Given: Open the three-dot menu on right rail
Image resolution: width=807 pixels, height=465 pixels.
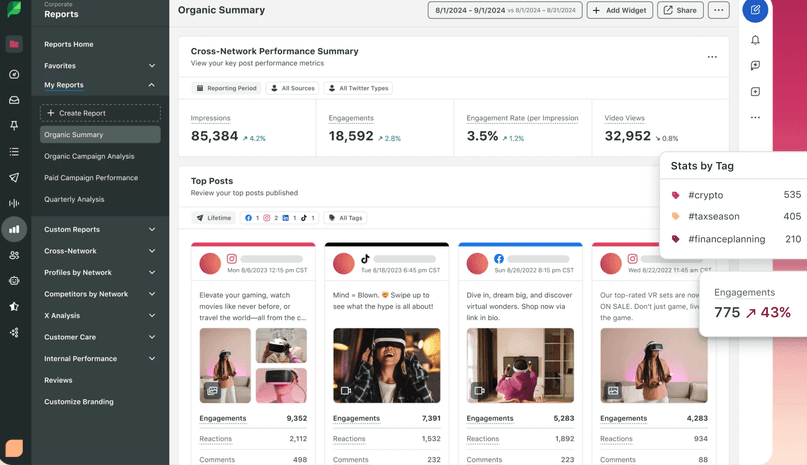Looking at the screenshot, I should (x=755, y=117).
